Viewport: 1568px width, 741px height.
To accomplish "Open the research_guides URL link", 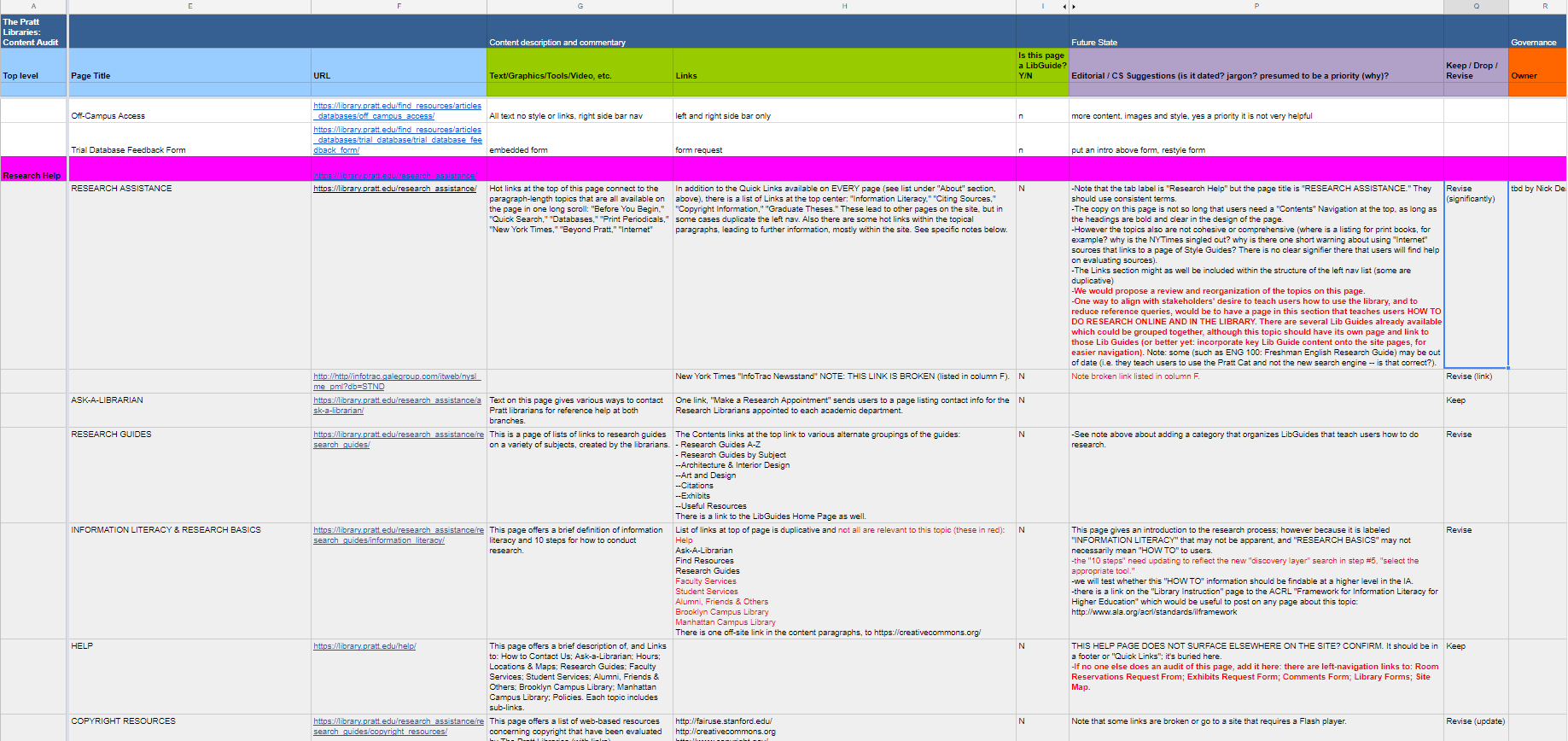I will pyautogui.click(x=399, y=440).
